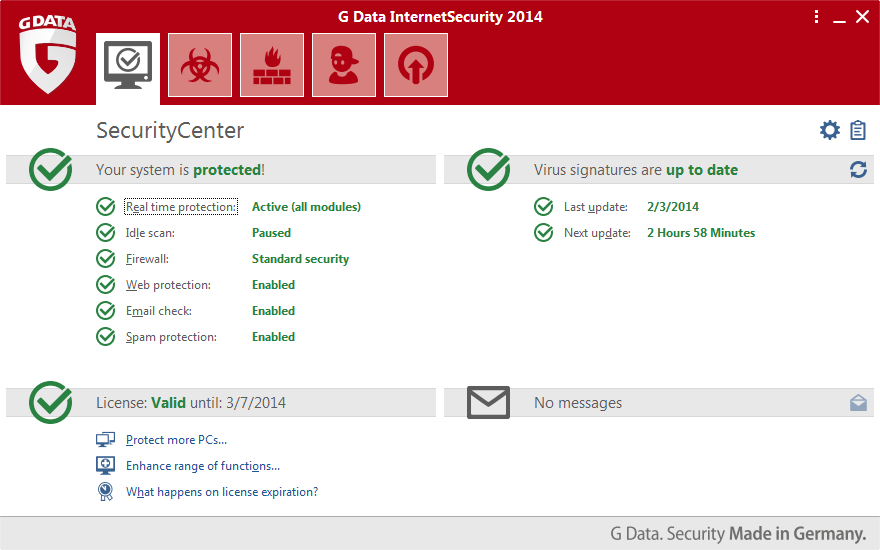The width and height of the screenshot is (880, 550).
Task: Select the SecurityCenter monitor tab
Action: (x=128, y=65)
